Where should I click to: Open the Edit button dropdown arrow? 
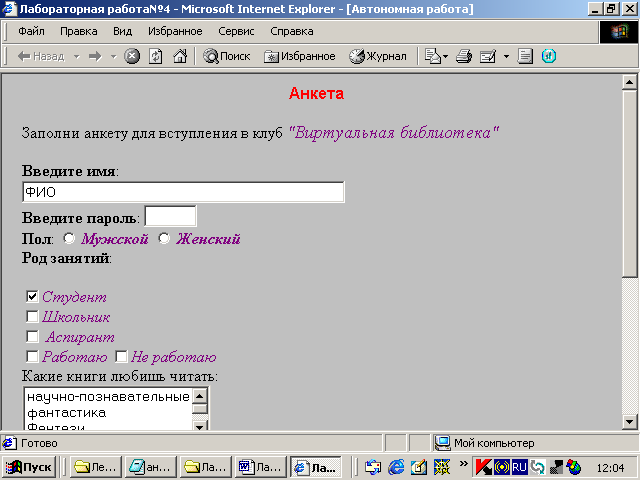coord(506,56)
